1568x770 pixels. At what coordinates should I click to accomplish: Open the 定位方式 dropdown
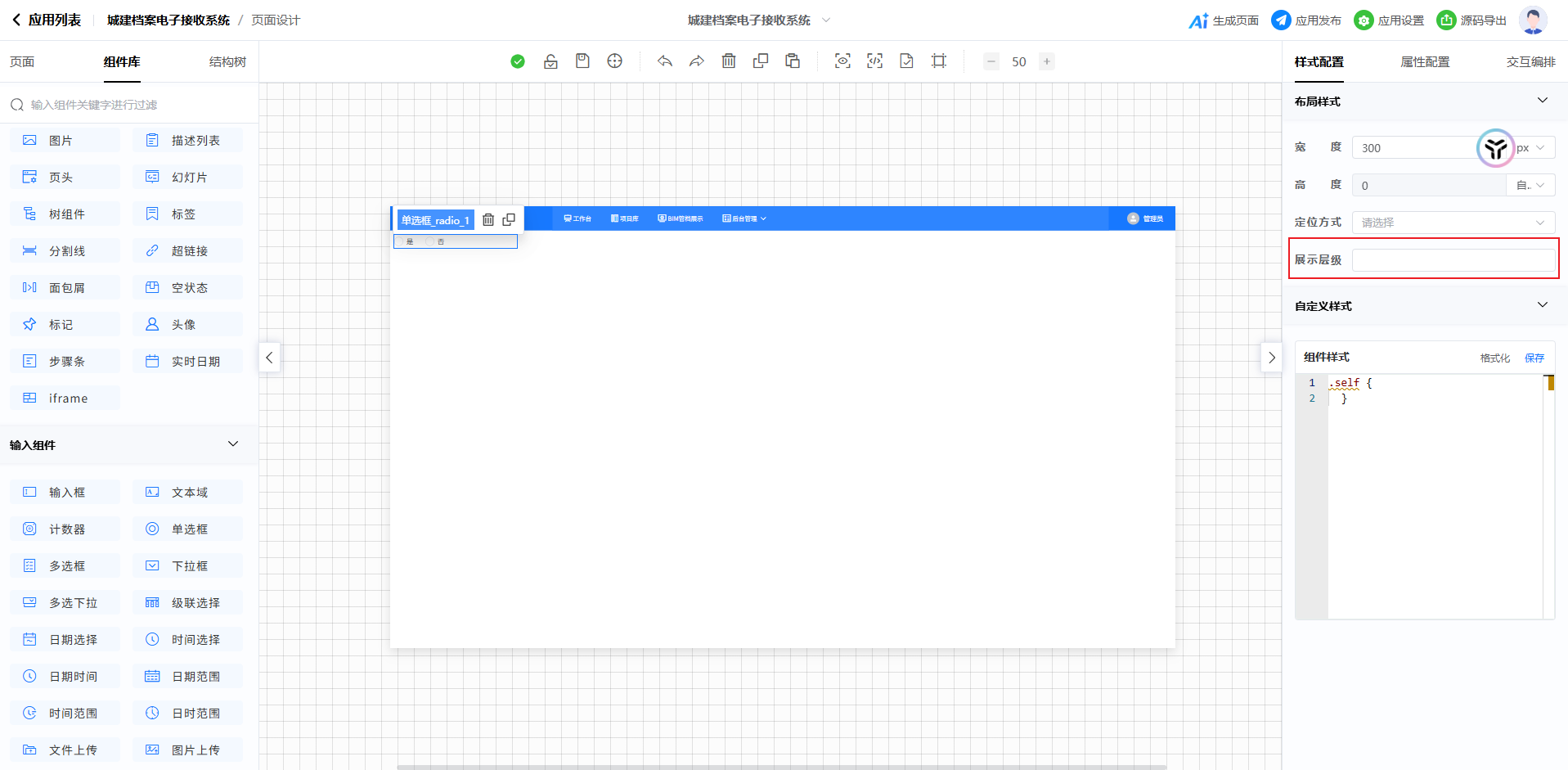coord(1453,223)
